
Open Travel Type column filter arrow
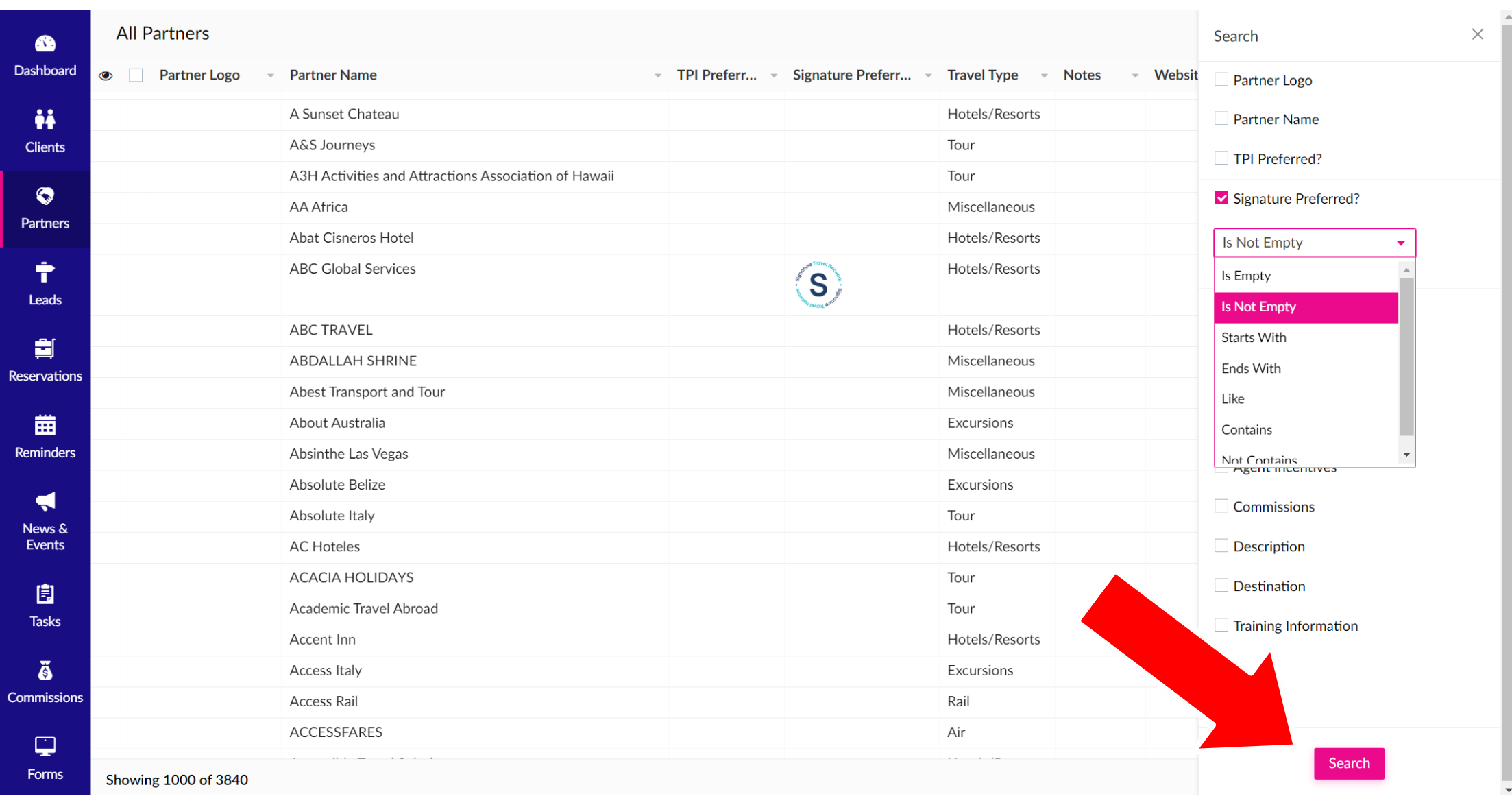[x=1044, y=75]
